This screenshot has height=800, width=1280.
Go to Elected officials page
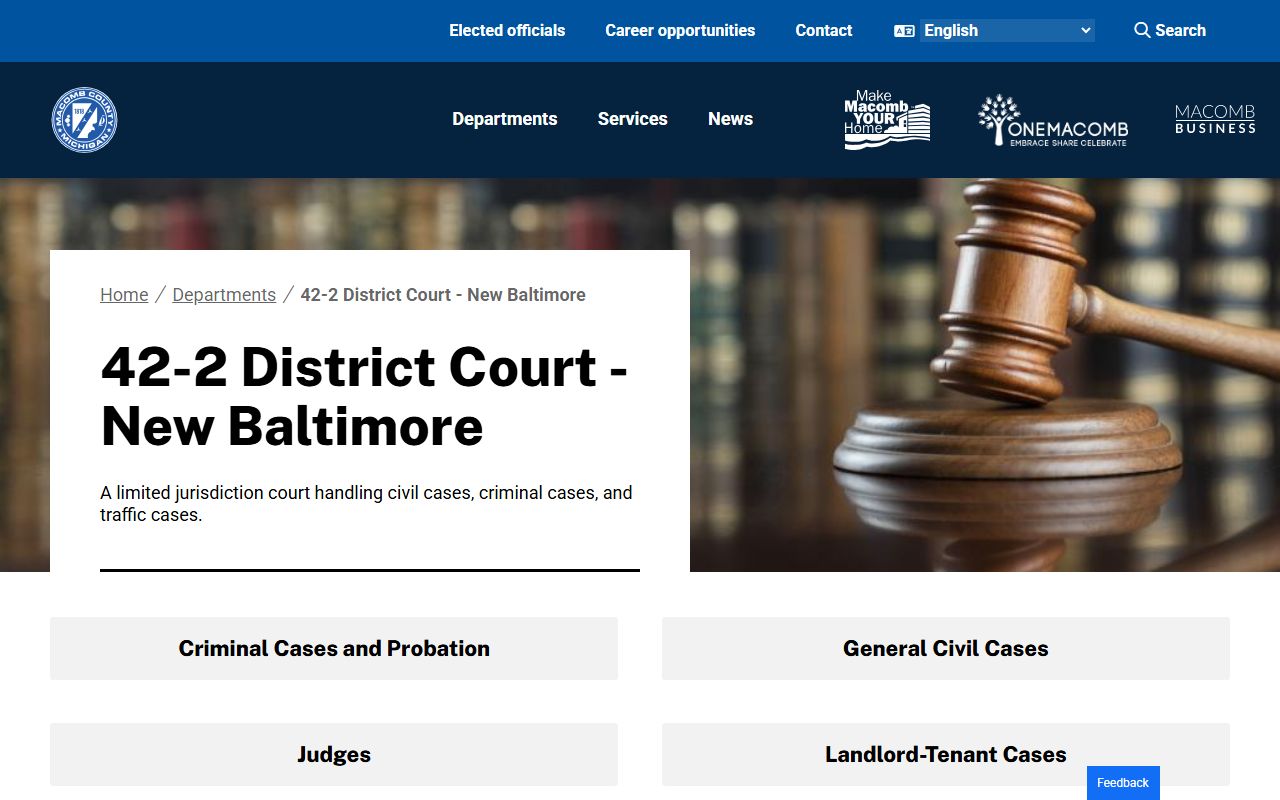[x=507, y=30]
